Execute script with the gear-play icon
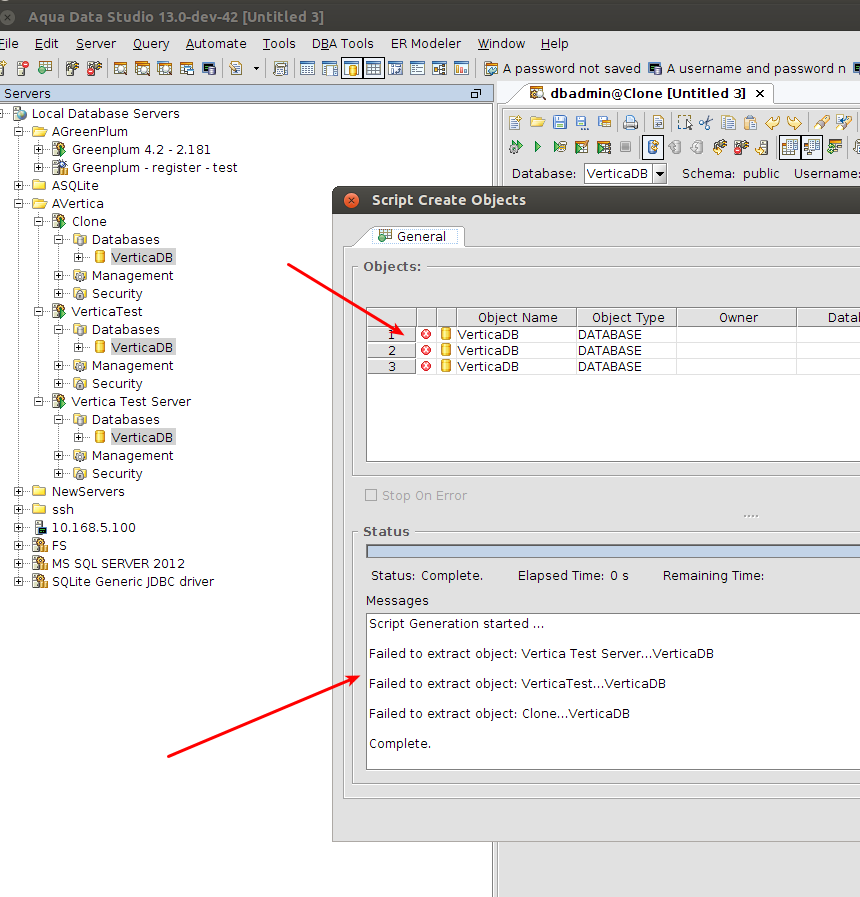860x897 pixels. (x=516, y=147)
